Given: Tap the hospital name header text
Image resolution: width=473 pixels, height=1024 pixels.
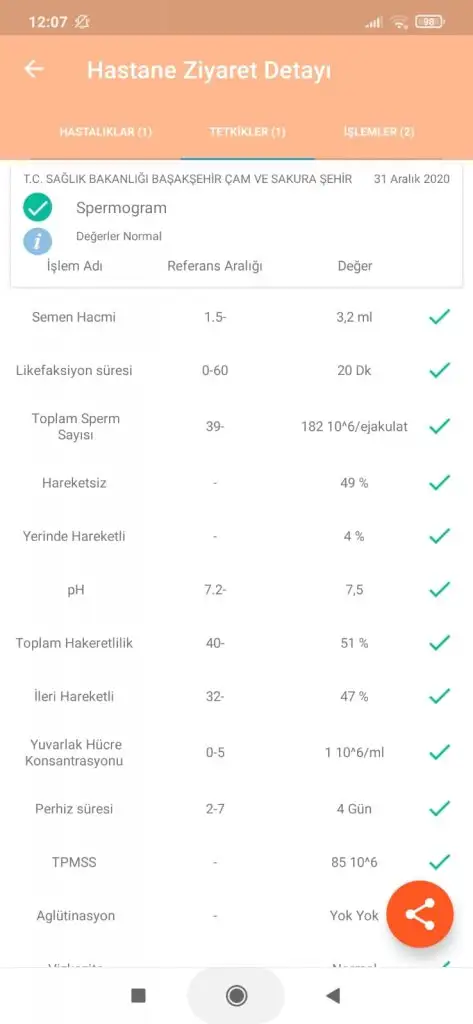Looking at the screenshot, I should tap(188, 179).
